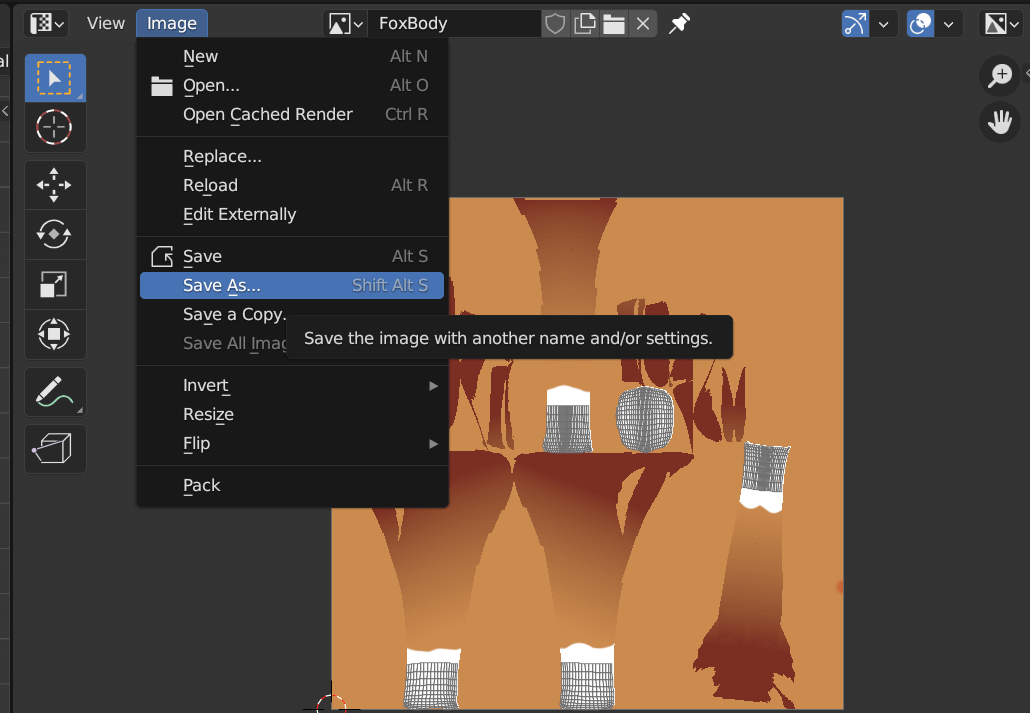
Task: Select the Scale tool
Action: coord(55,285)
